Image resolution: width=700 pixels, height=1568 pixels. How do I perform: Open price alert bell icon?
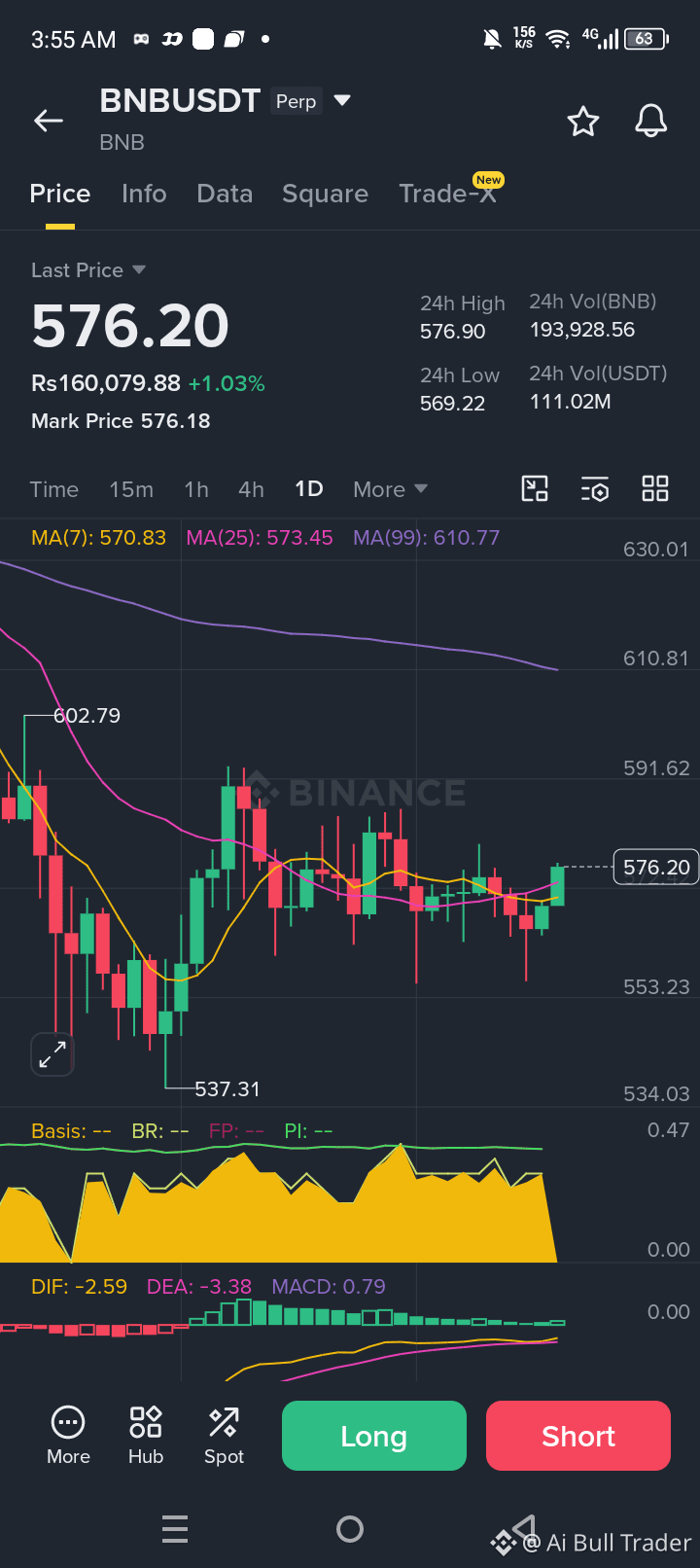[651, 122]
